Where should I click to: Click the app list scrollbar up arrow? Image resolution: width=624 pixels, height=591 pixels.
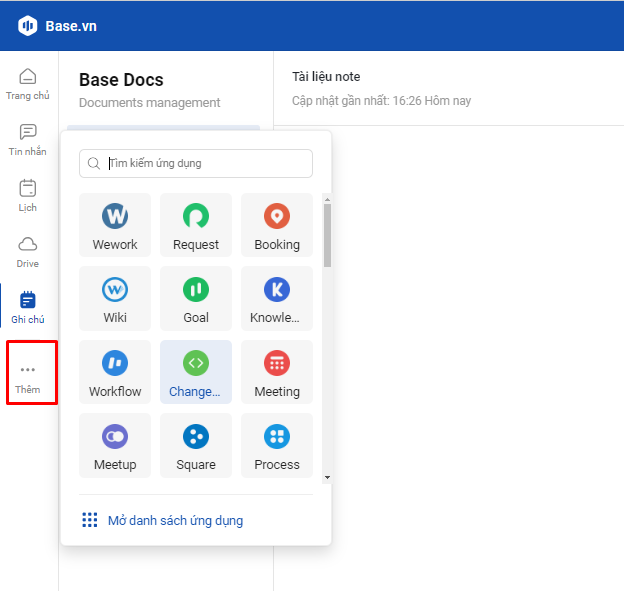point(327,199)
